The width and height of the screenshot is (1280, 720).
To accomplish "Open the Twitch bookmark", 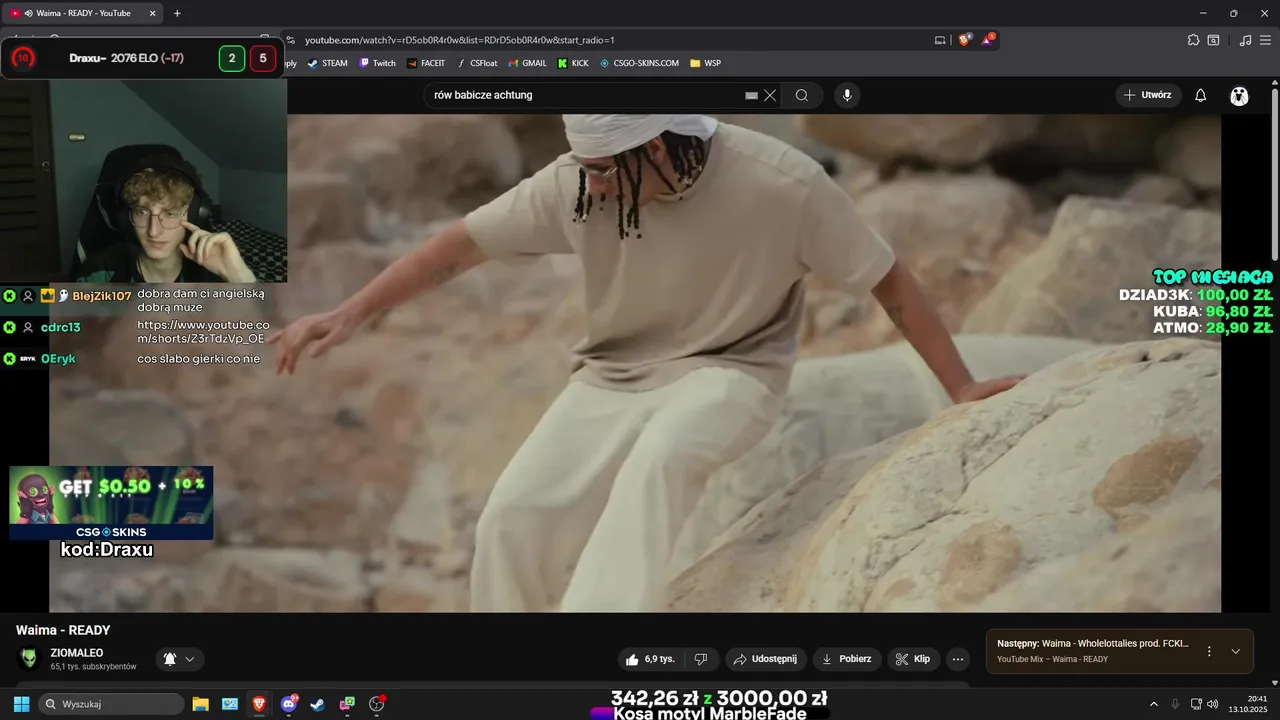I will point(378,63).
